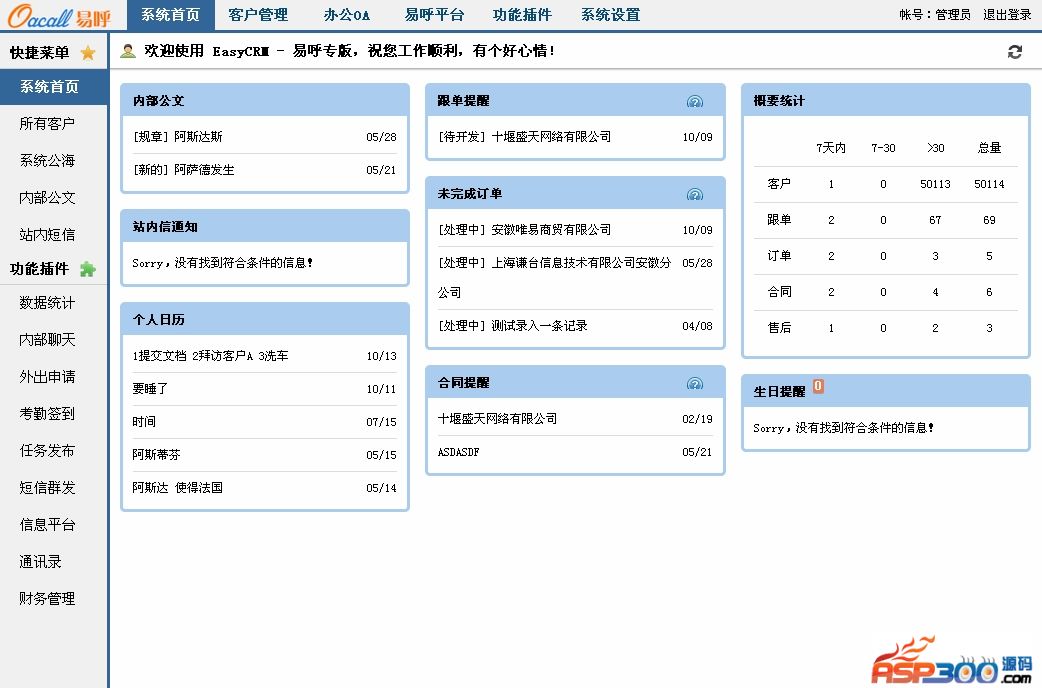Click the Oacall 易呼 logo
The image size is (1042, 688).
[59, 16]
